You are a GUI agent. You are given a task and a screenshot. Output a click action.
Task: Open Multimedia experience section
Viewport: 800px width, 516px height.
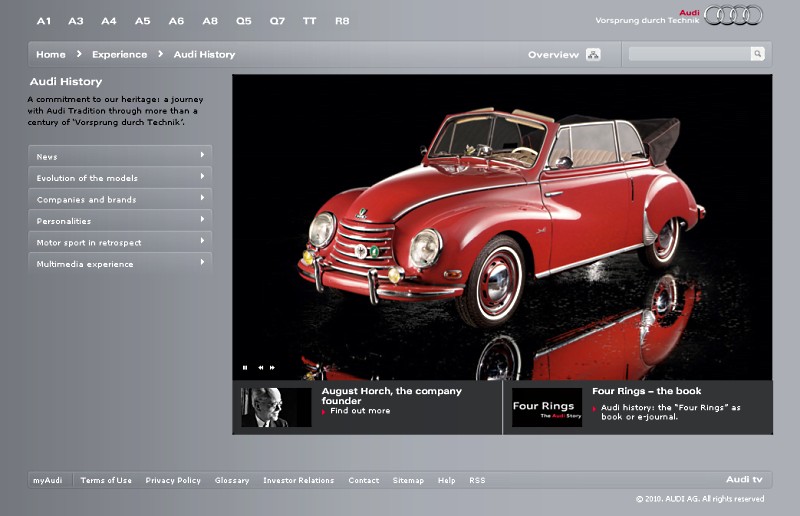(x=120, y=263)
